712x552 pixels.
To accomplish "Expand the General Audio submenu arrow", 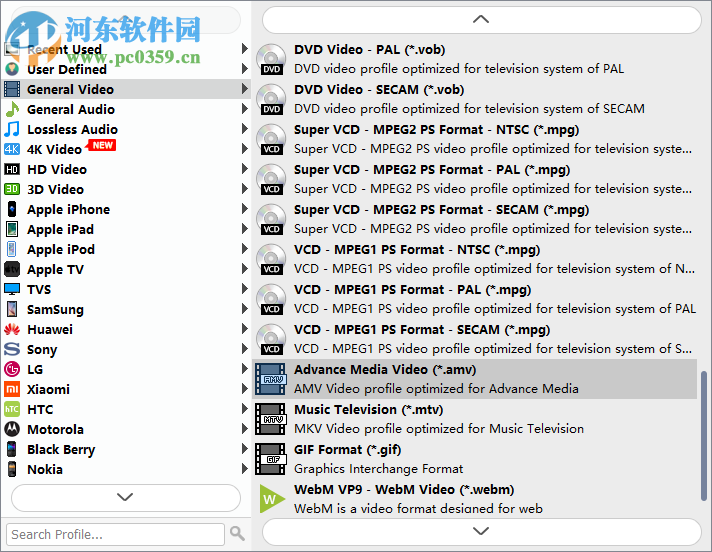I will pyautogui.click(x=244, y=108).
